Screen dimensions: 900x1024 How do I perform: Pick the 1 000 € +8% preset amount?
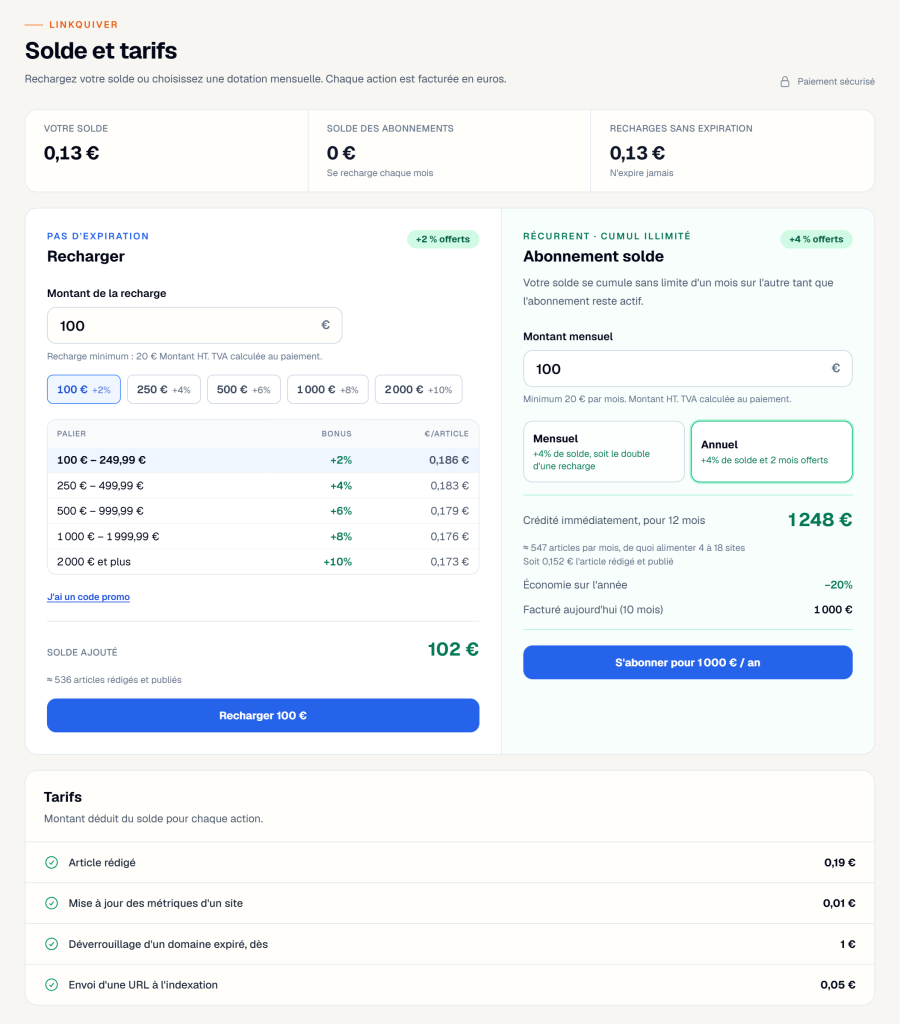point(327,389)
